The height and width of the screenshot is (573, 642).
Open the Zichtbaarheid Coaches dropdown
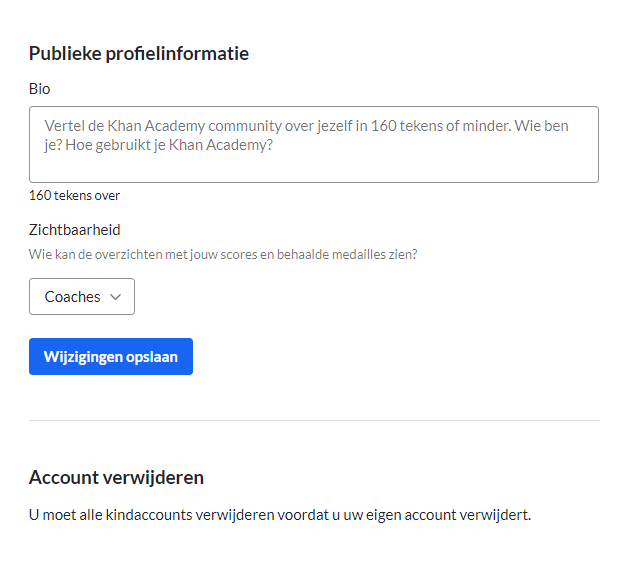coord(82,297)
